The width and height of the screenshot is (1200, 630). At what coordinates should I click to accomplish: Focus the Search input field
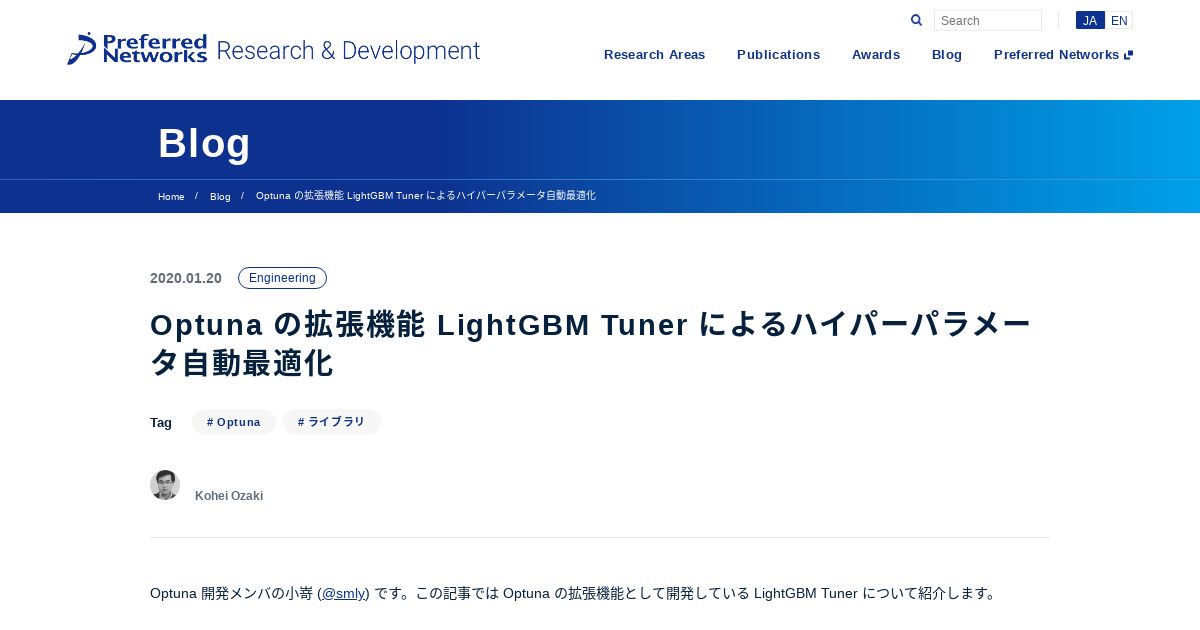pos(988,20)
